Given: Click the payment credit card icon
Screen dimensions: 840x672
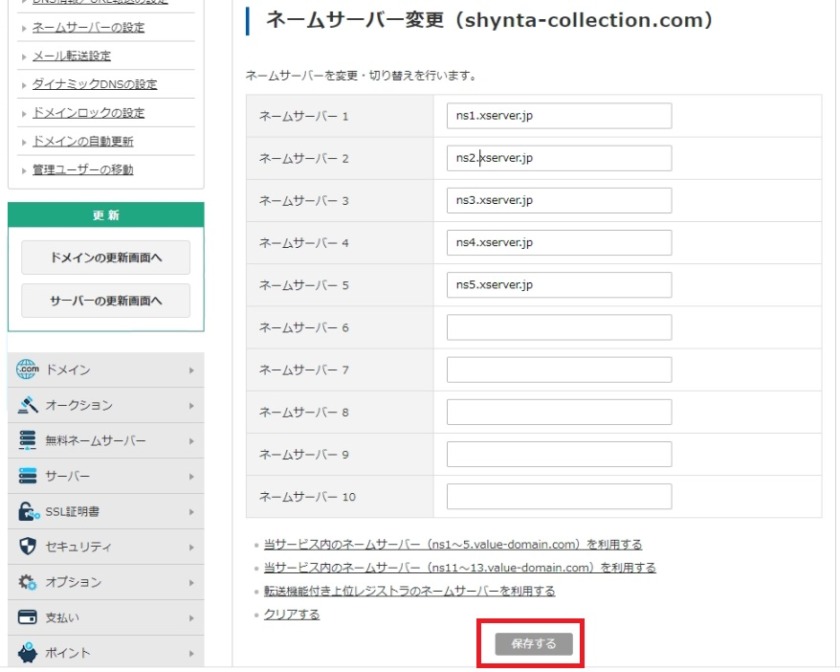Looking at the screenshot, I should [x=27, y=617].
